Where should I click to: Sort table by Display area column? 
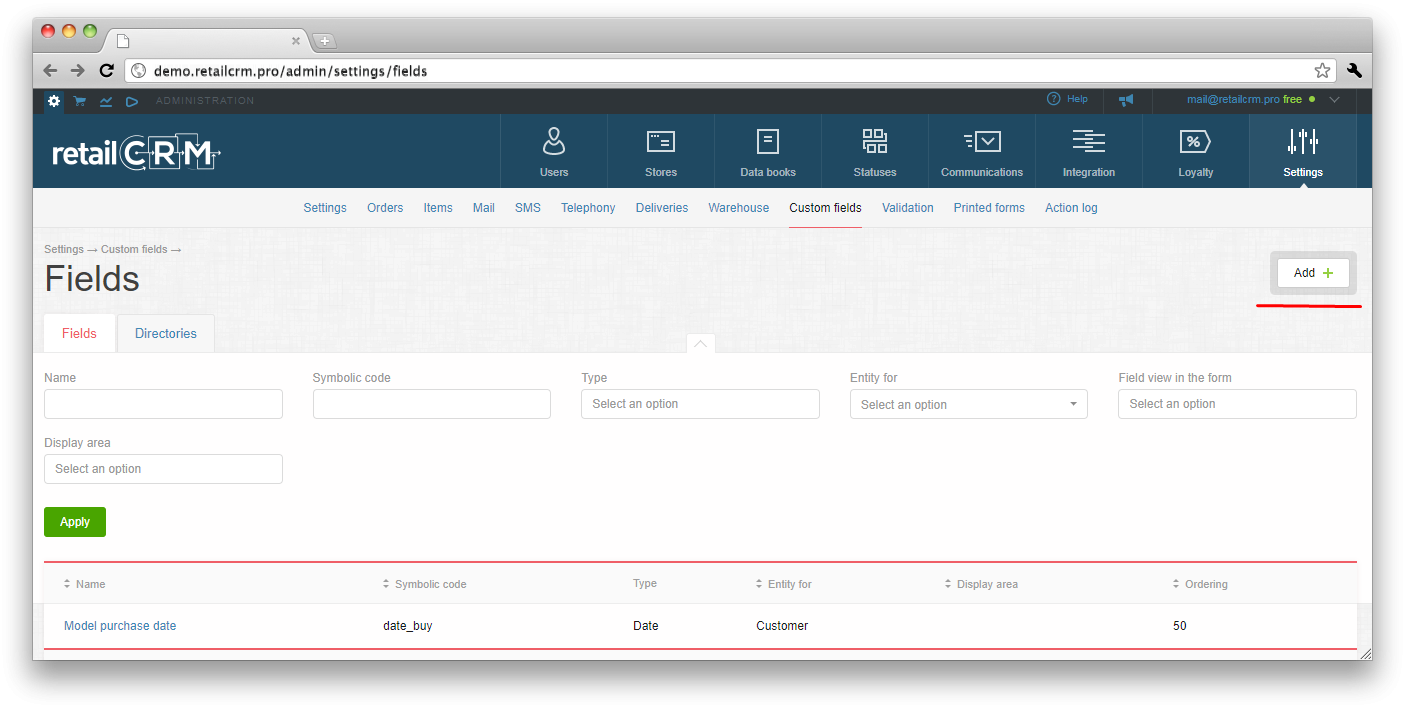pyautogui.click(x=981, y=584)
